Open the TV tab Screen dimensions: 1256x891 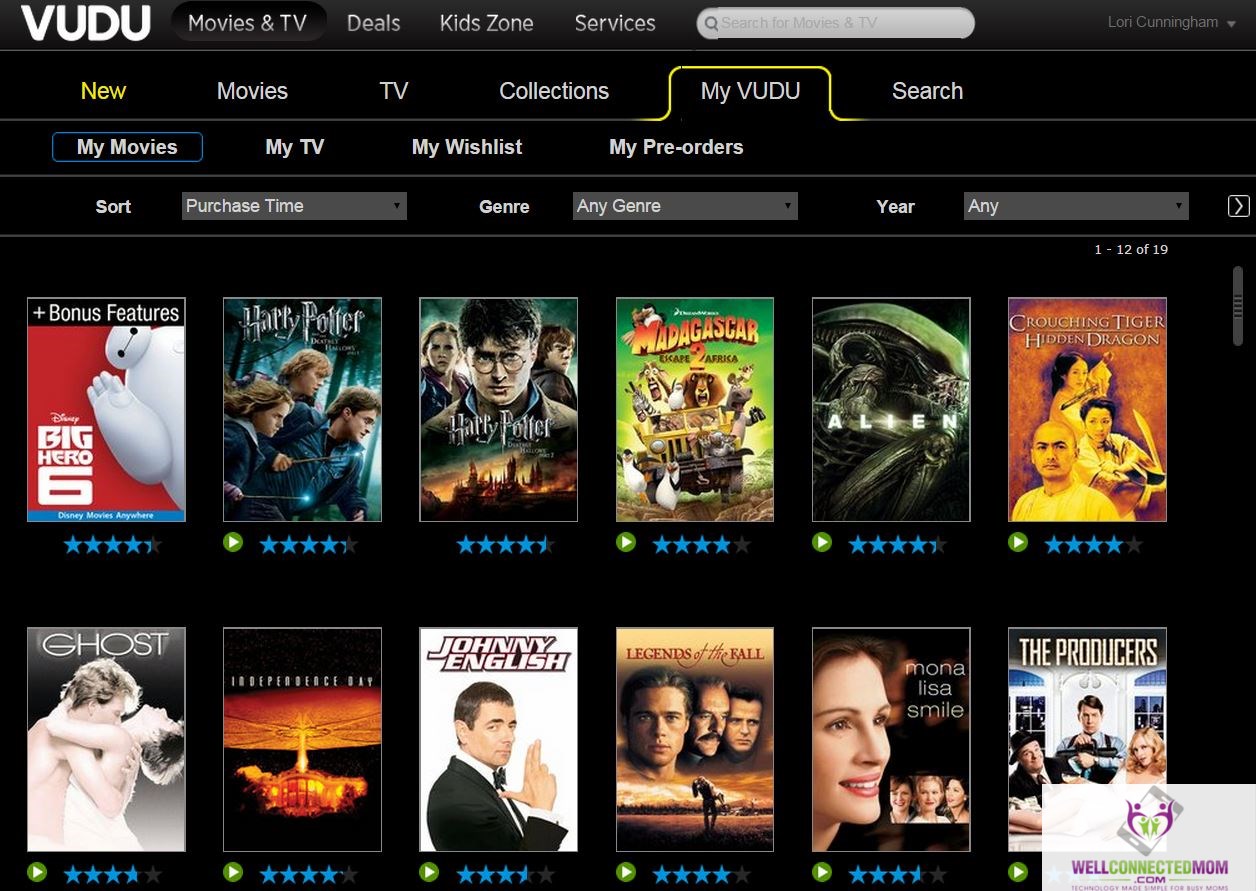click(394, 91)
